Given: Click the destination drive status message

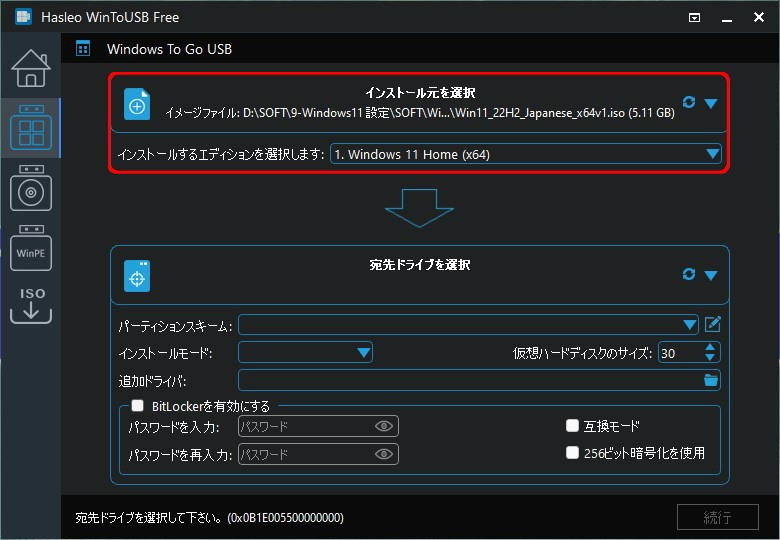Looking at the screenshot, I should (x=209, y=518).
